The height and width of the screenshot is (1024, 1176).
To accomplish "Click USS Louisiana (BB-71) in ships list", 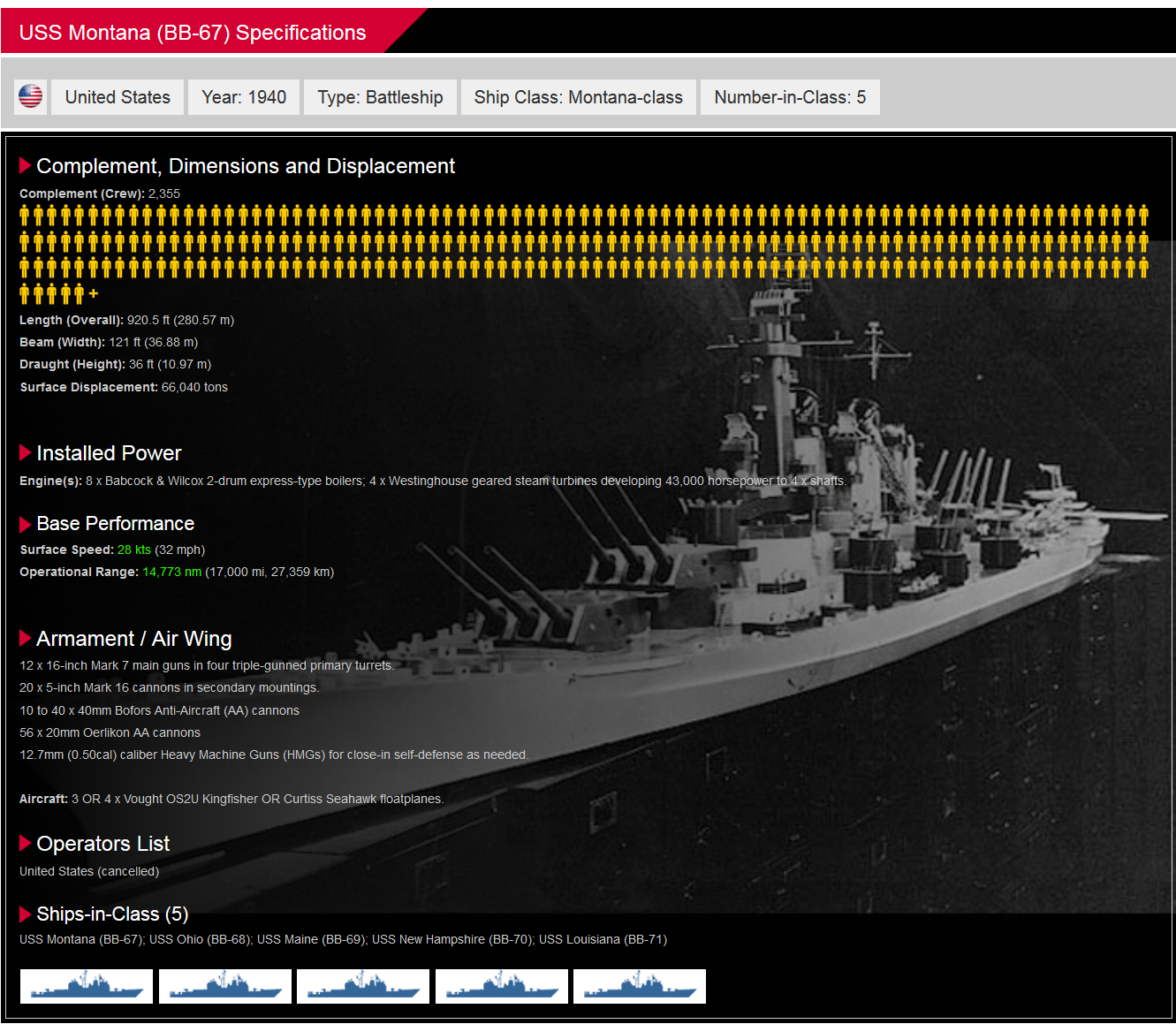I will point(603,939).
